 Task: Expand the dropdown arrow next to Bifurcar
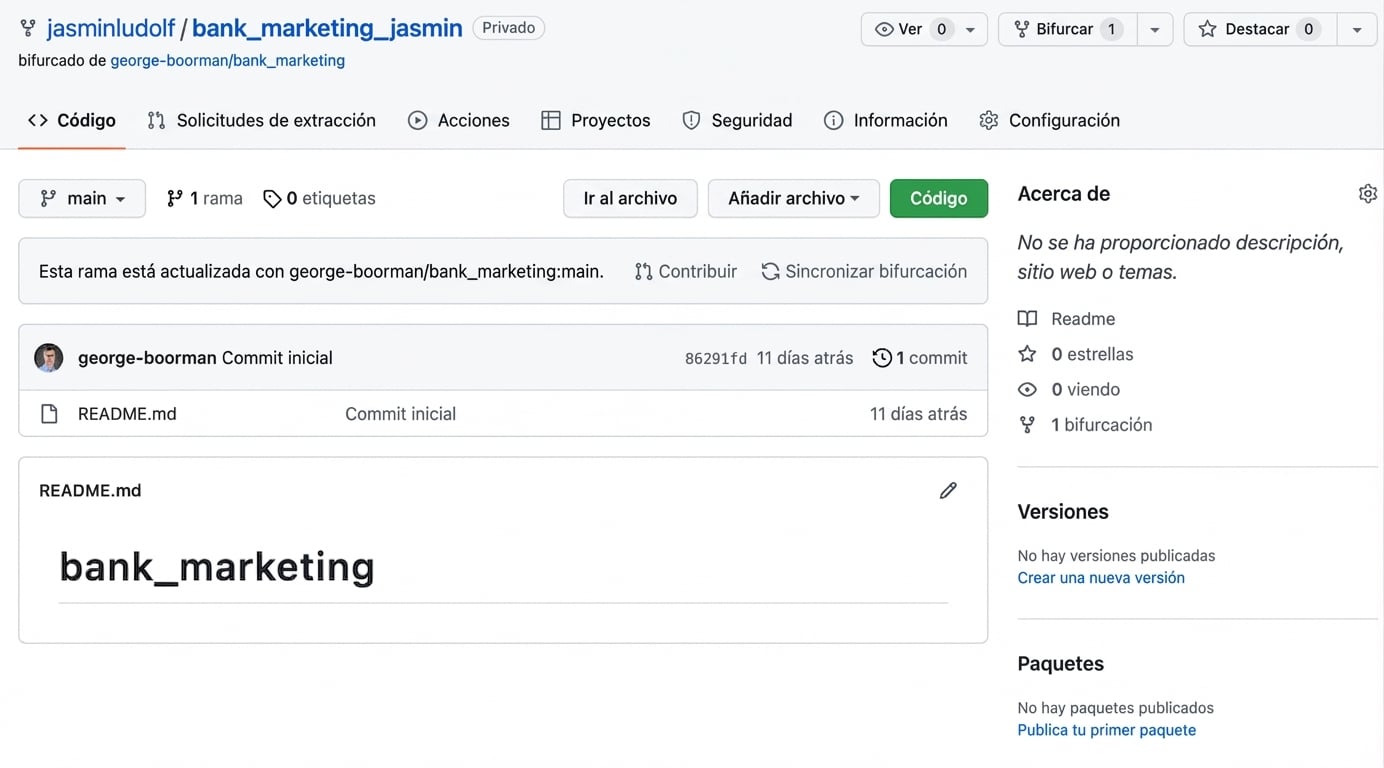[1155, 29]
